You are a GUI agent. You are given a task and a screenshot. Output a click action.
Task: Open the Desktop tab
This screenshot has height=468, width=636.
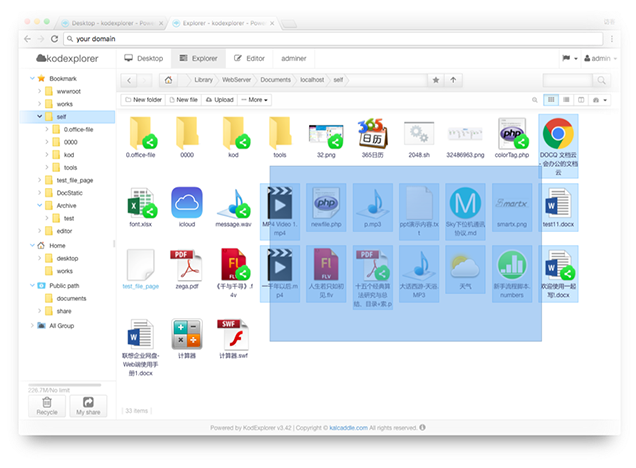[144, 58]
